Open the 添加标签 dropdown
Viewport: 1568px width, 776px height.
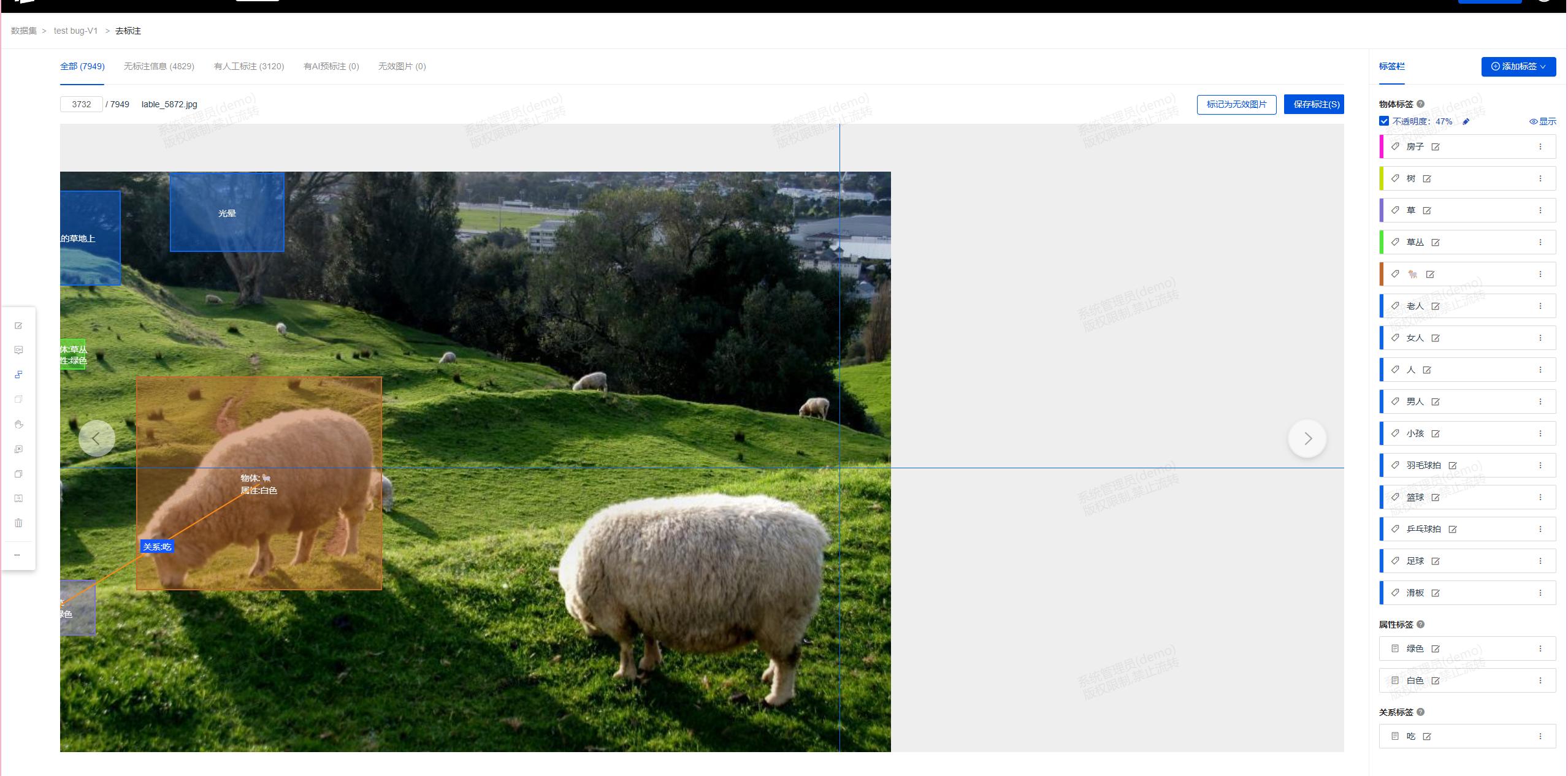click(x=1518, y=66)
